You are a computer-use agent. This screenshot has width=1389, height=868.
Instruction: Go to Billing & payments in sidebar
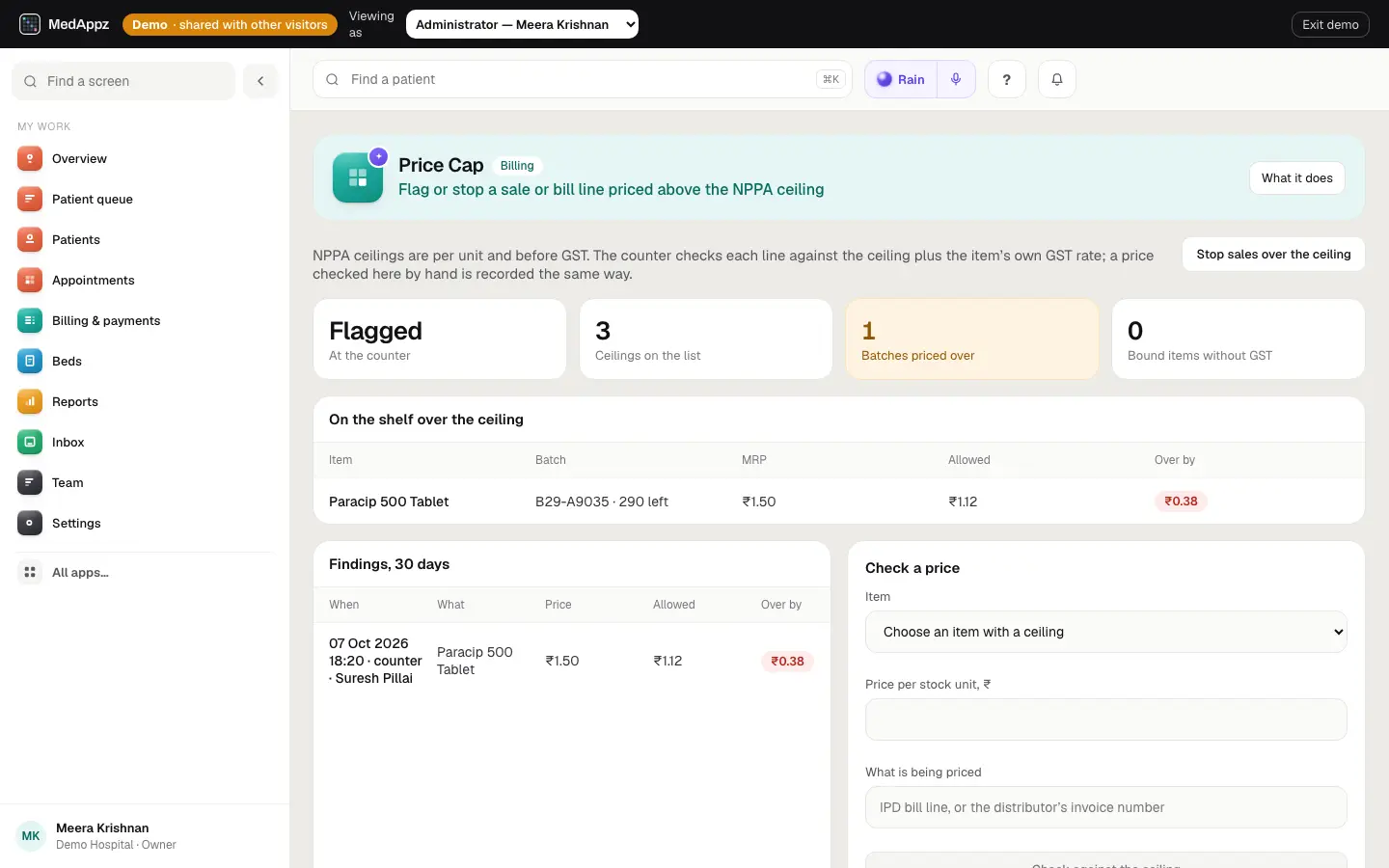point(145,321)
